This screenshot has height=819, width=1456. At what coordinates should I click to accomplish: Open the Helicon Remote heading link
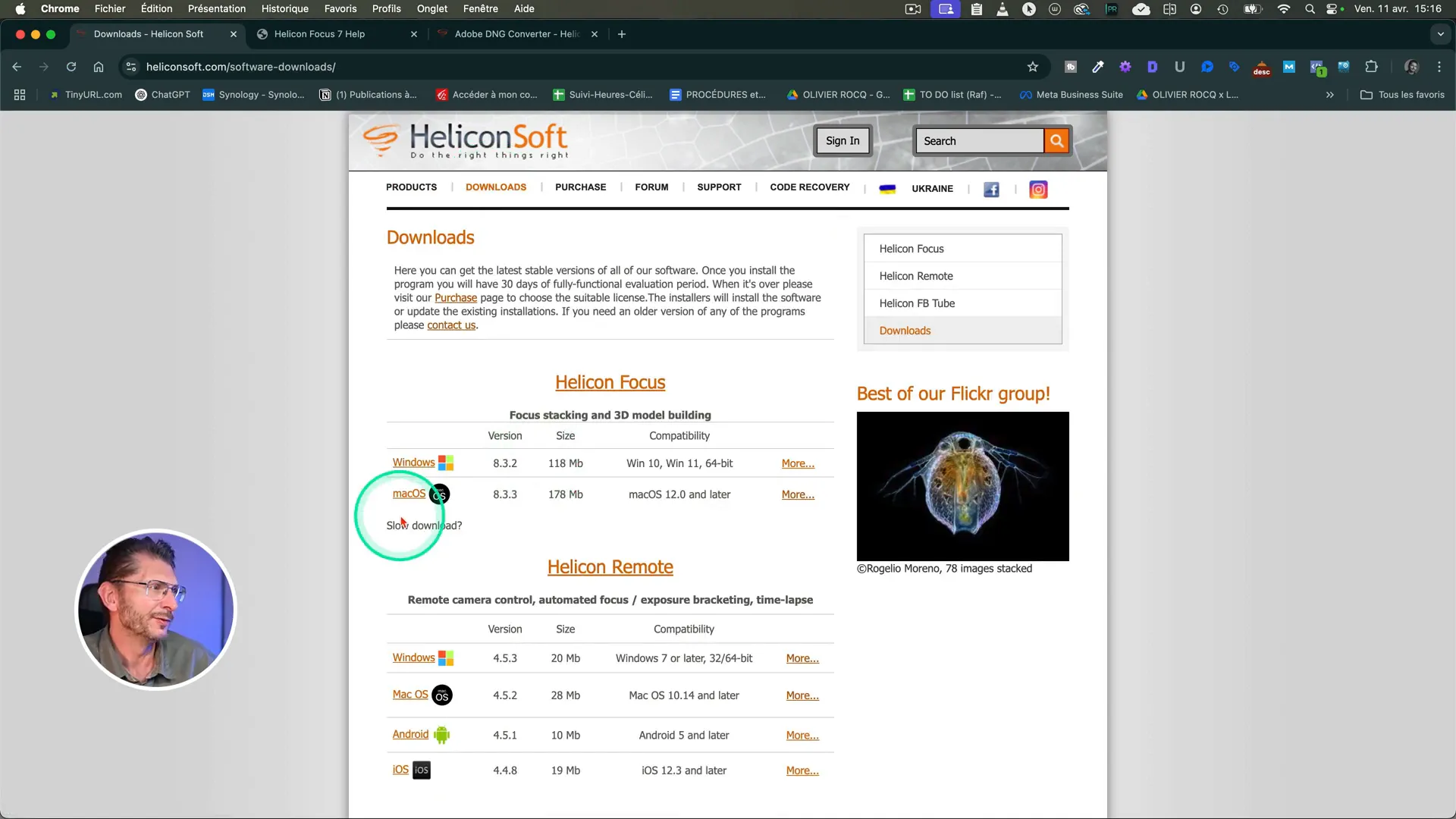610,567
